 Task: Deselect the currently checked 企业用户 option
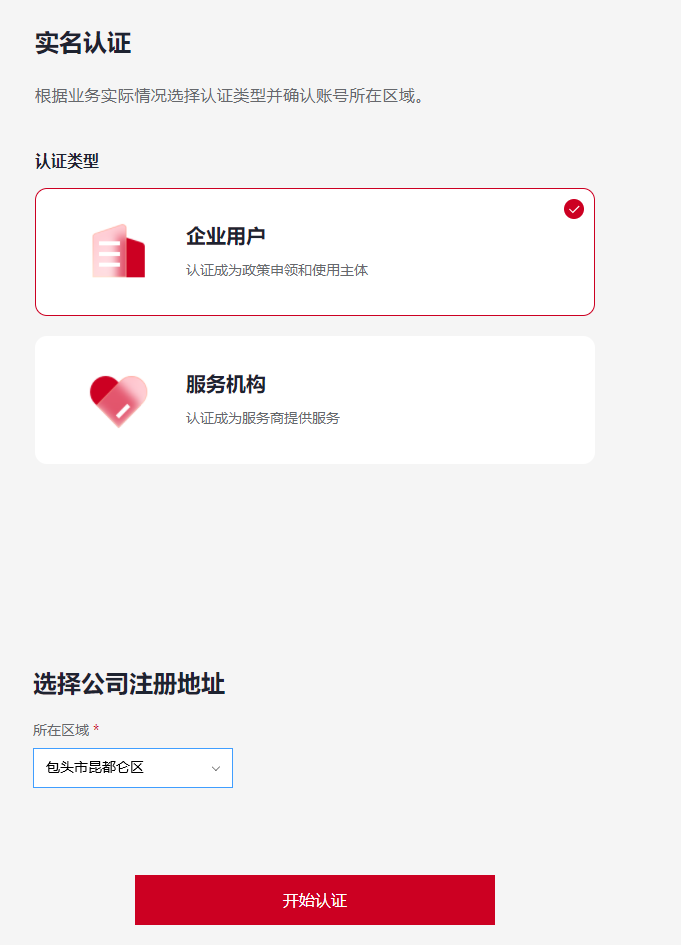314,250
